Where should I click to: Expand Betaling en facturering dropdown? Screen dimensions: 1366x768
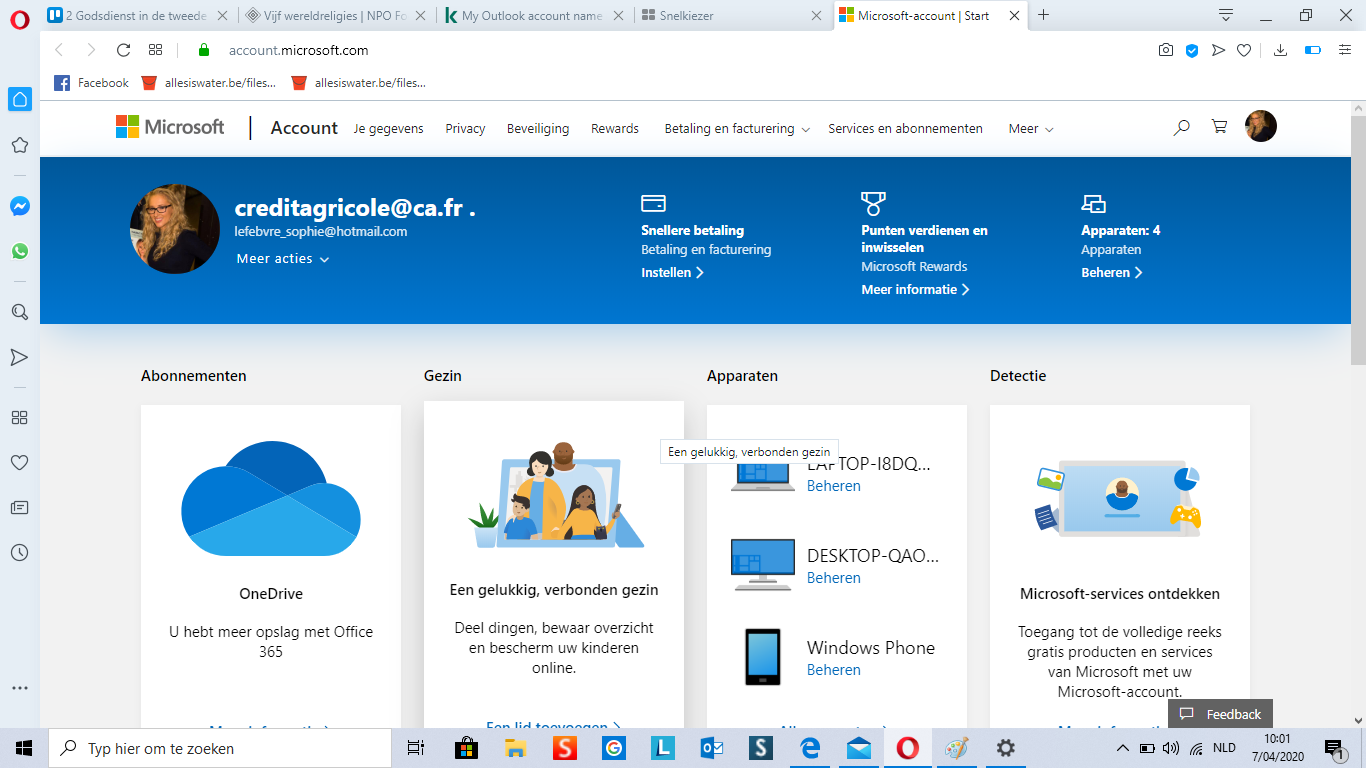coord(737,128)
